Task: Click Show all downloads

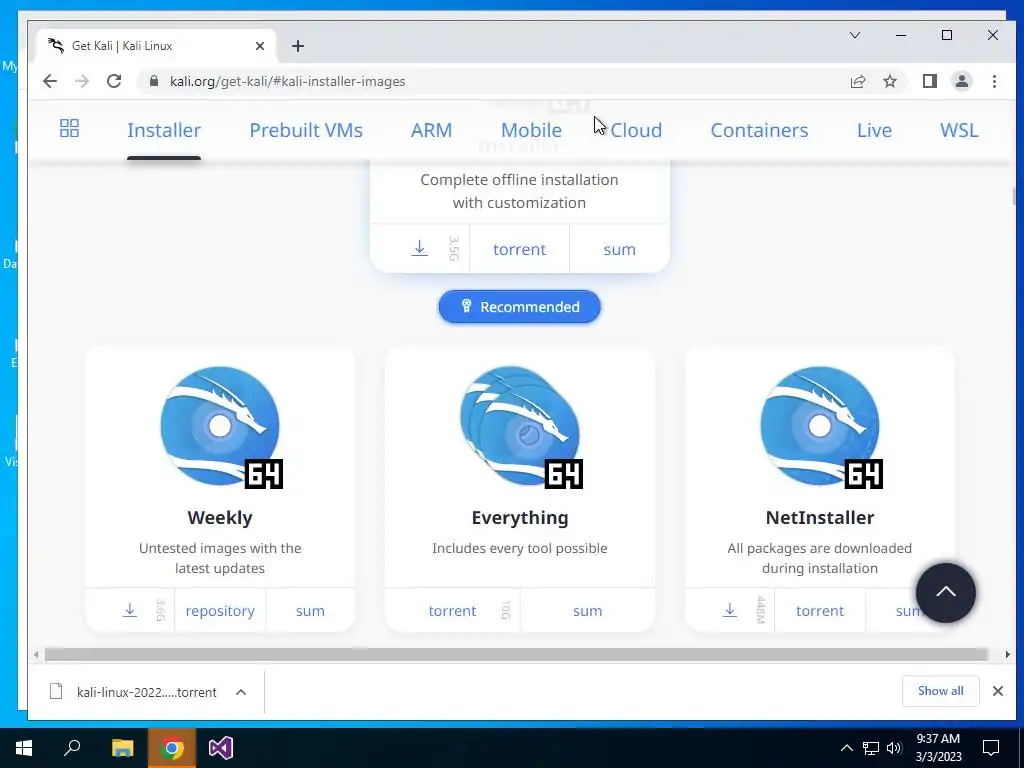Action: tap(940, 691)
